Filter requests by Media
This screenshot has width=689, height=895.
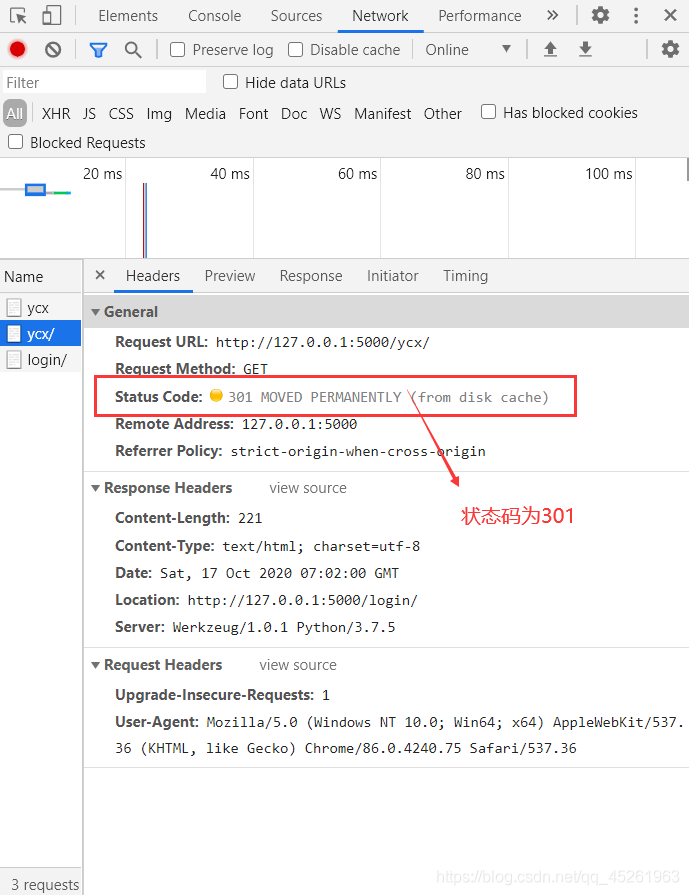[x=206, y=114]
